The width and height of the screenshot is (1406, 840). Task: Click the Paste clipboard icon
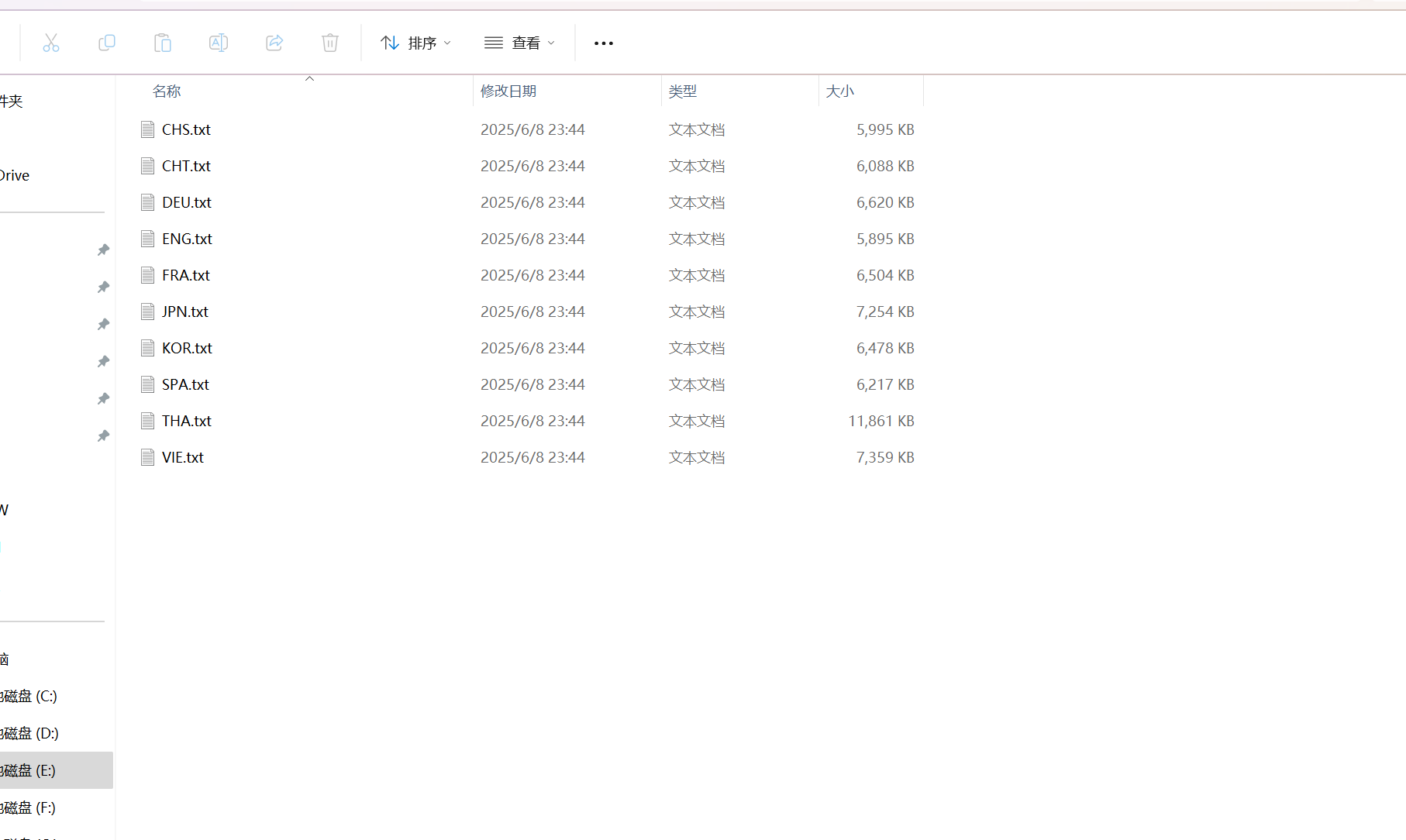(x=163, y=43)
